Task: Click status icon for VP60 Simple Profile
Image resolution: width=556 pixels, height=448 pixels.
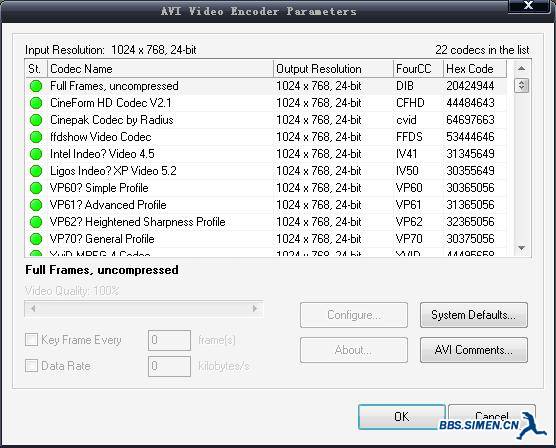Action: point(36,188)
